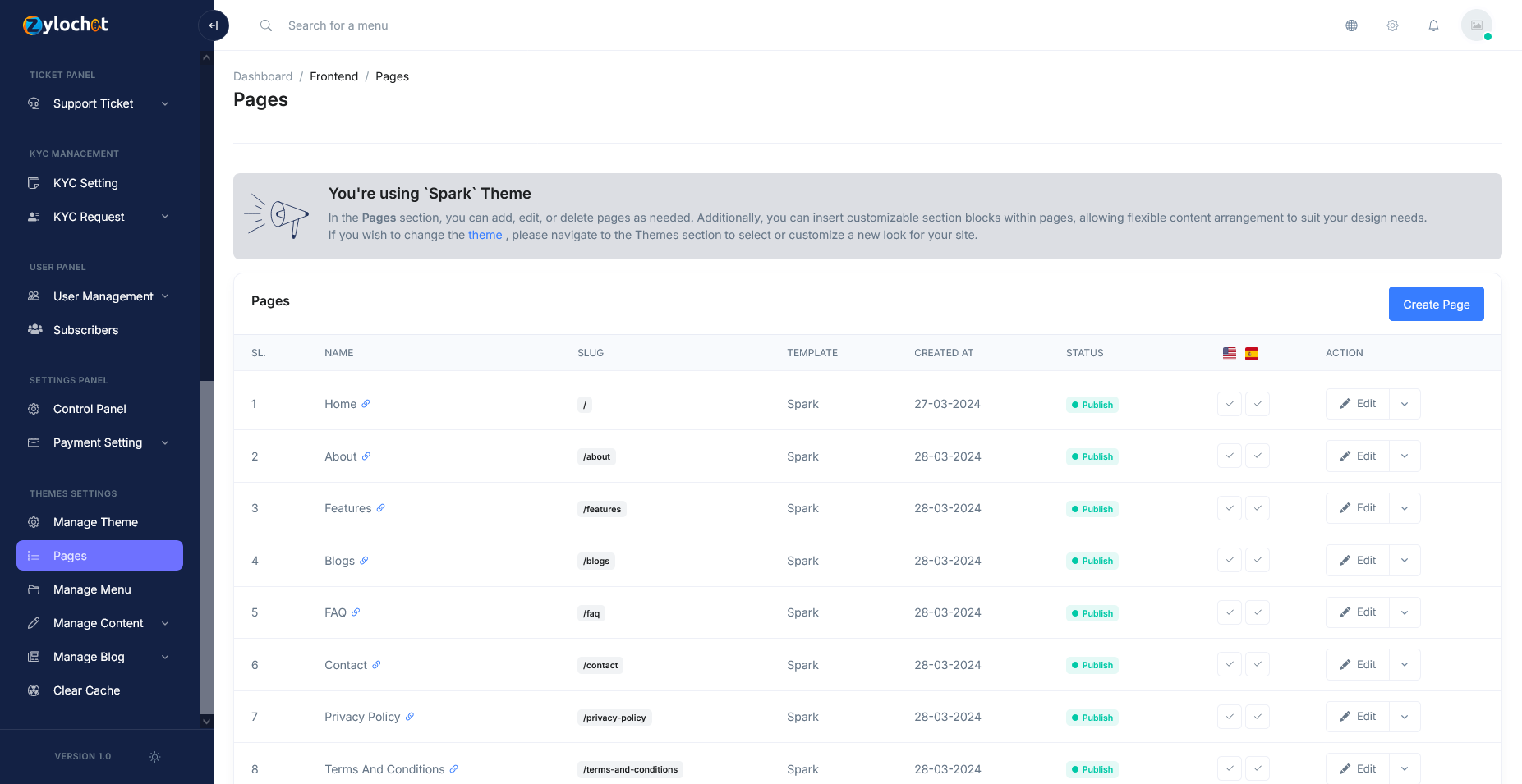This screenshot has height=784, width=1522.
Task: Expand the KYC Request menu
Action: 99,217
